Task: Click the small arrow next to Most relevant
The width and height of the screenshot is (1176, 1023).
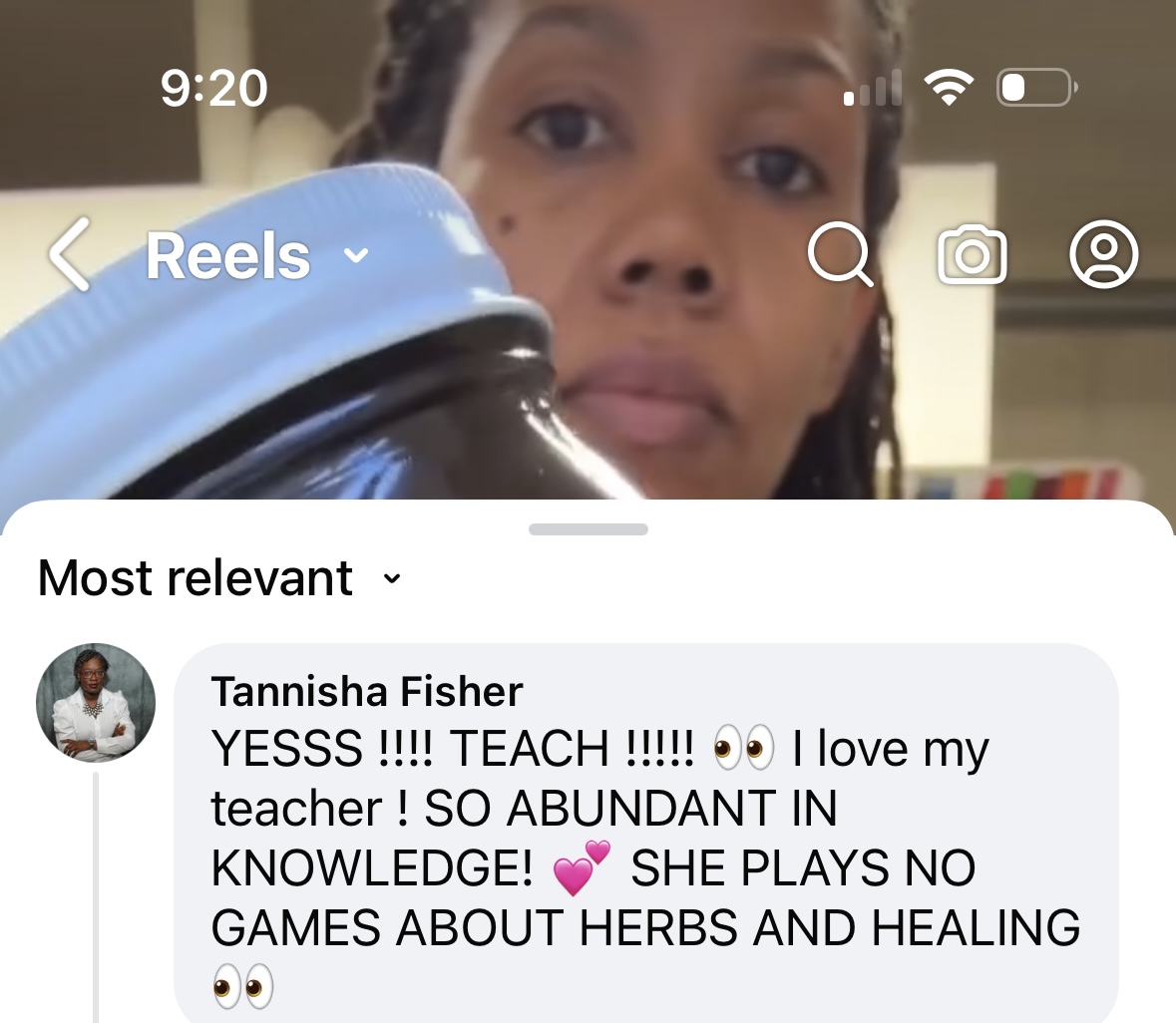Action: tap(392, 578)
